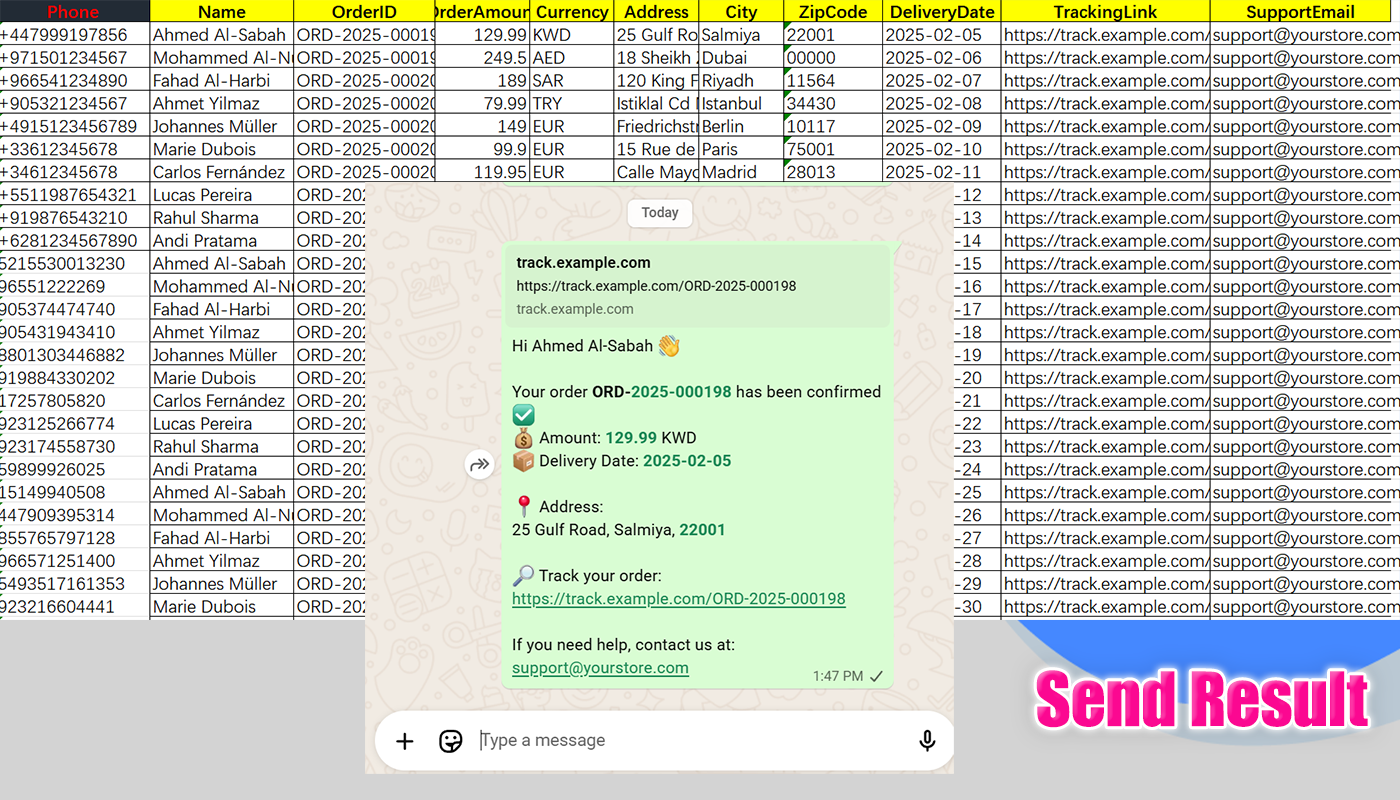The width and height of the screenshot is (1400, 800).
Task: Select the Istanbul city cell
Action: (741, 104)
